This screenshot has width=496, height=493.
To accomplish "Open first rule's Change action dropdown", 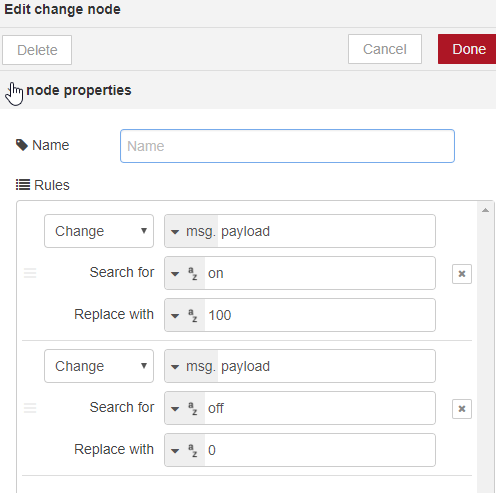I will (x=99, y=231).
